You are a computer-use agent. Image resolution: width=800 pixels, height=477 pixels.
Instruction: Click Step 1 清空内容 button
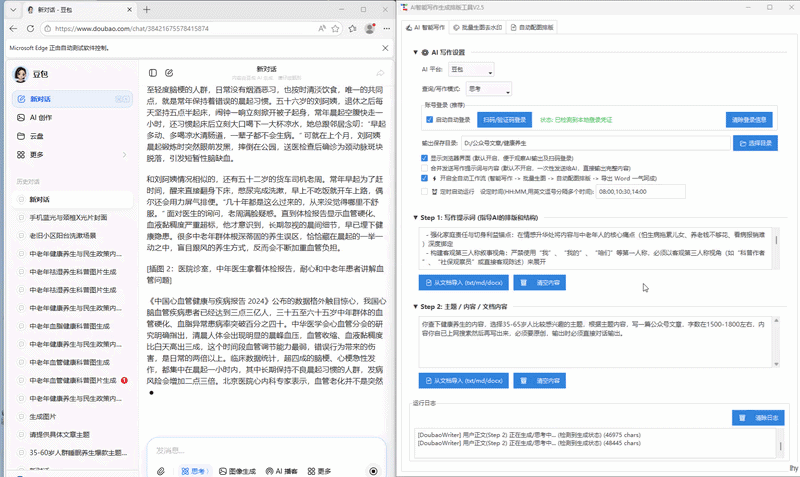pos(539,283)
